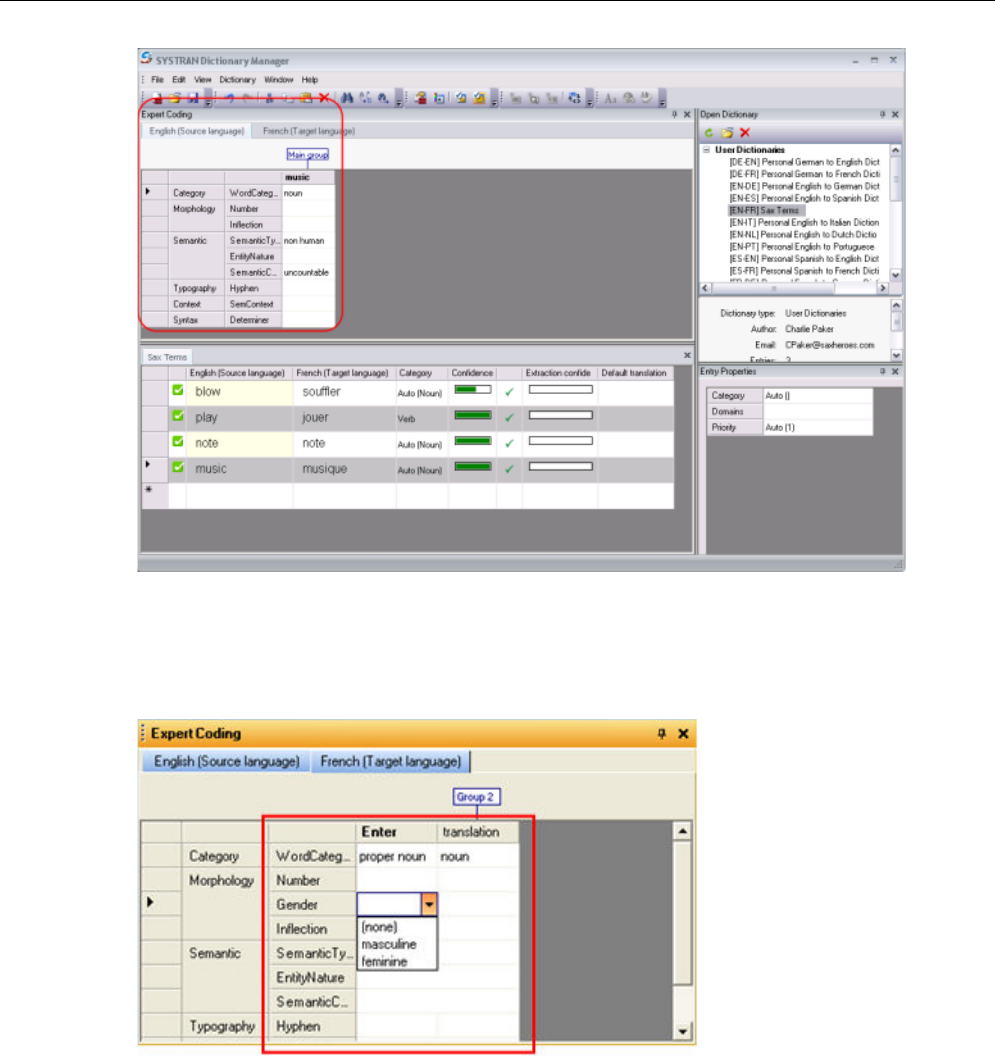The width and height of the screenshot is (995, 1056).
Task: Select the Sax Terms dictionary tab
Action: coord(166,357)
